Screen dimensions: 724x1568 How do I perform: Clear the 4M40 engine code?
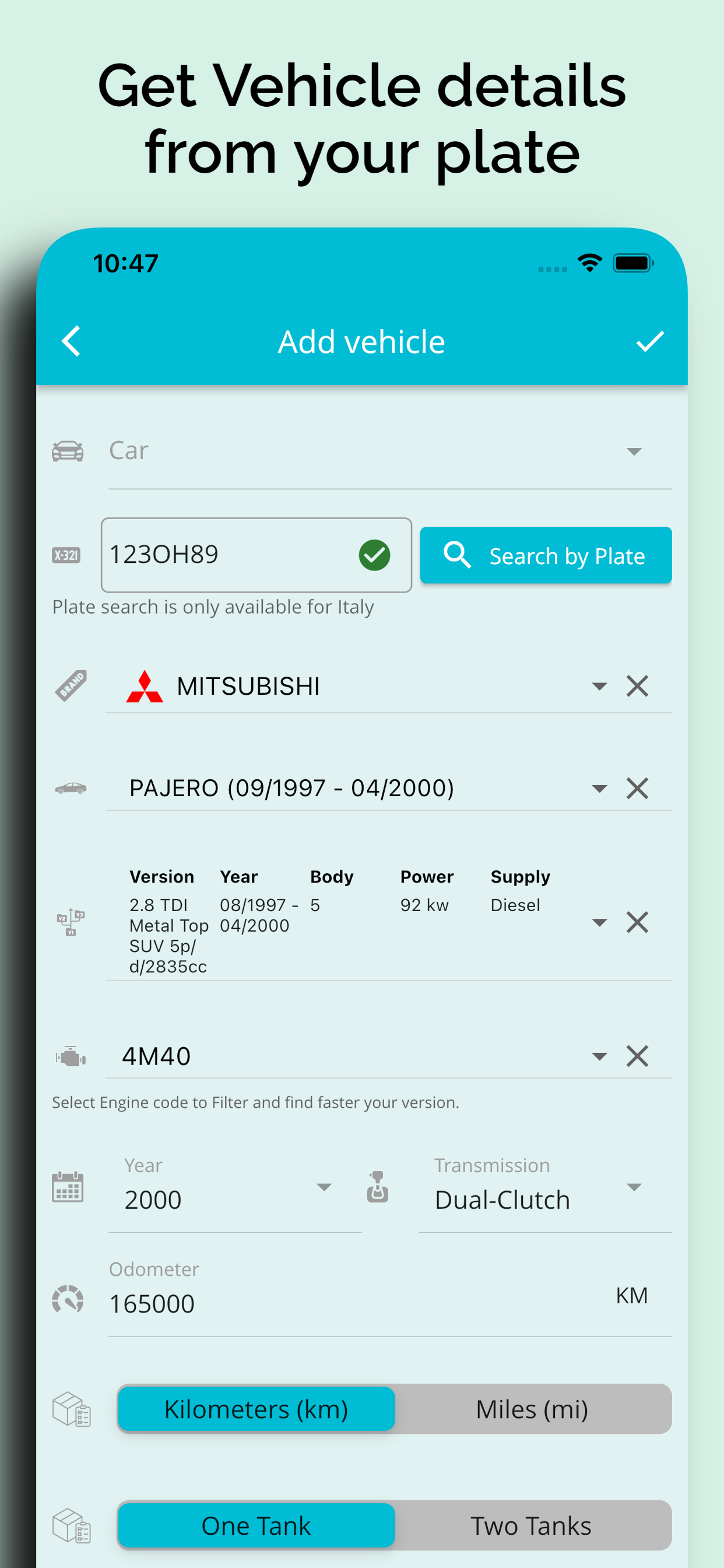637,1056
